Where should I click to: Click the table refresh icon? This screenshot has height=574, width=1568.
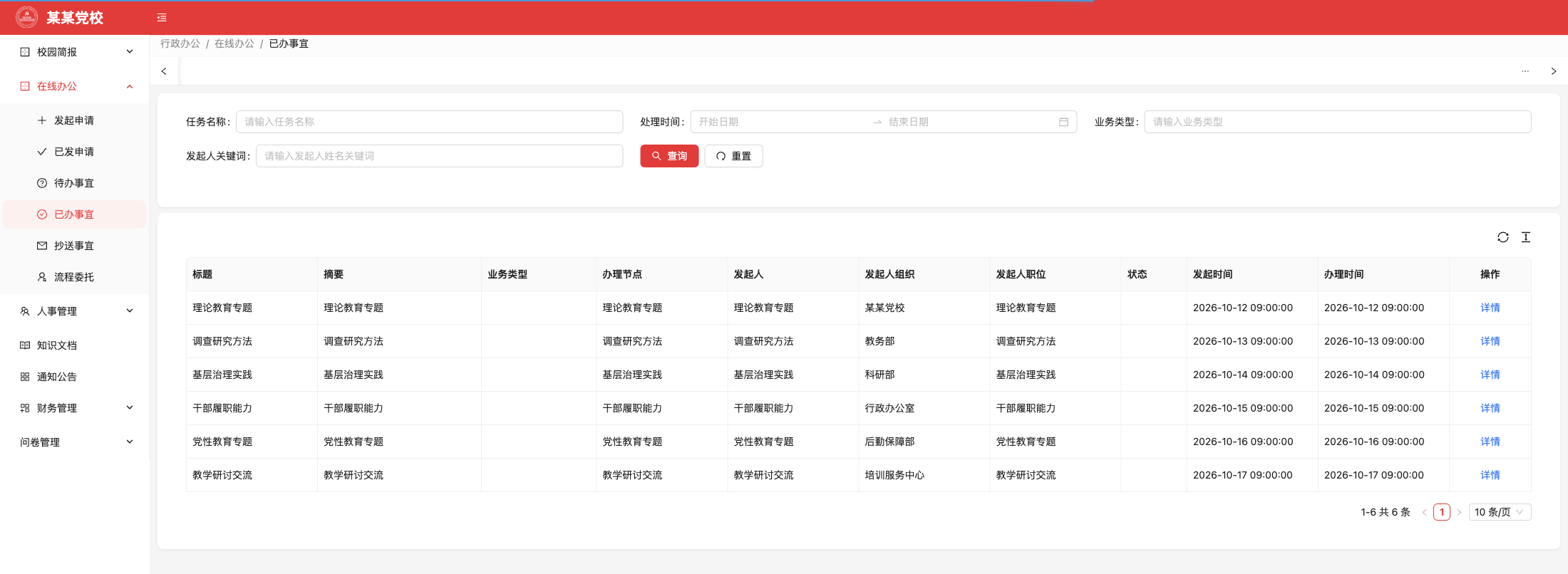pyautogui.click(x=1503, y=237)
